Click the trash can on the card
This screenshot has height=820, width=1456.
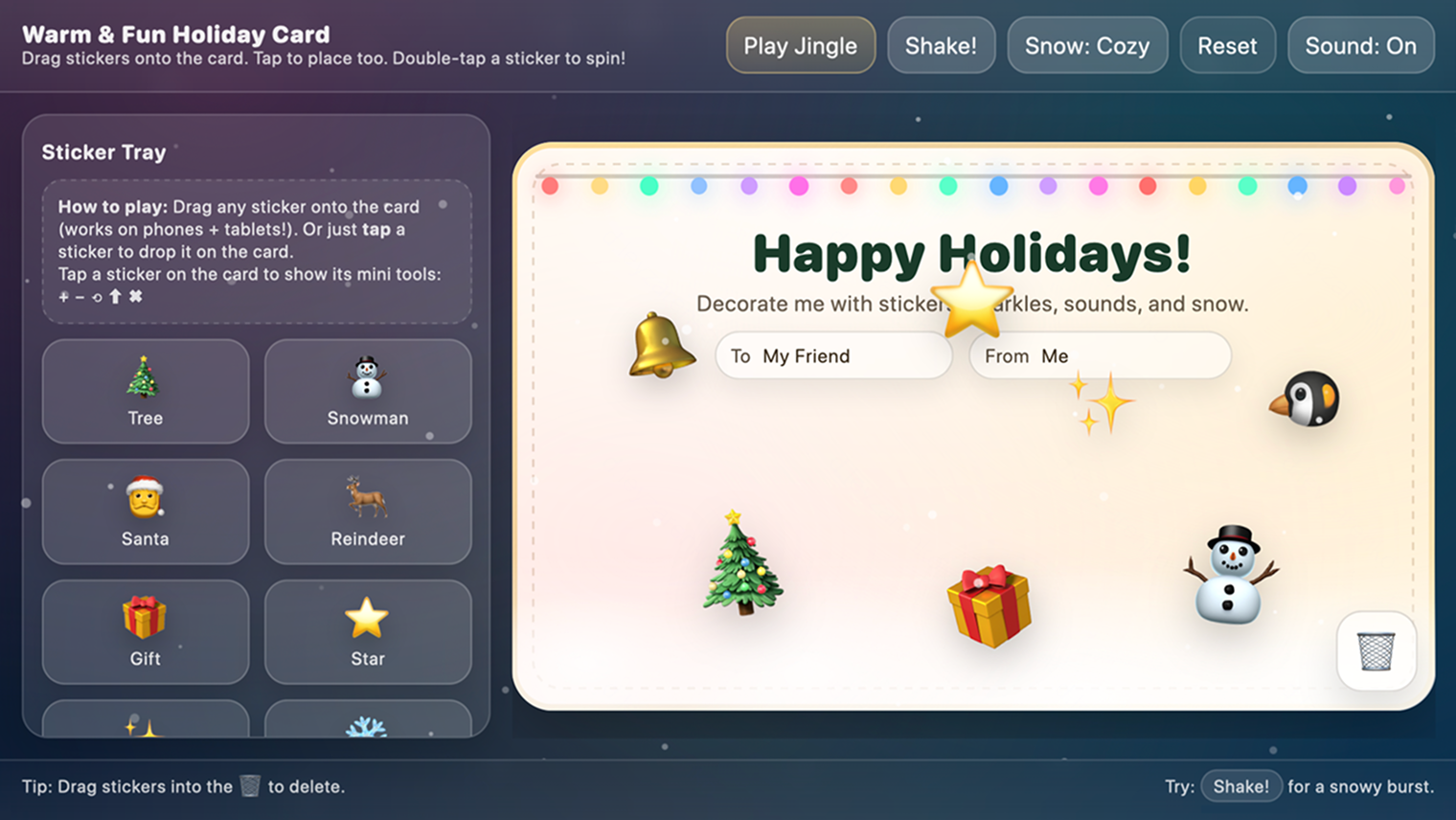(1376, 651)
